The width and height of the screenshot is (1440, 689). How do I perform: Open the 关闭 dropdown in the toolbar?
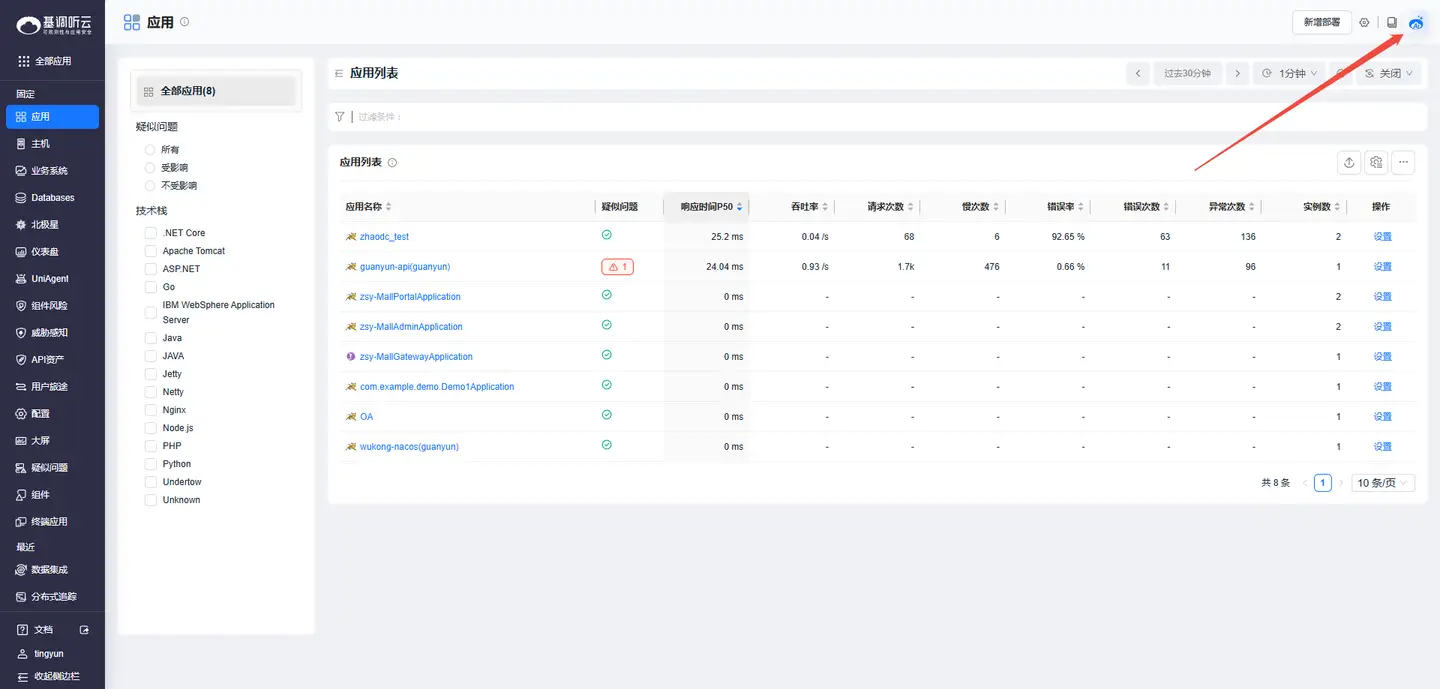[1388, 73]
